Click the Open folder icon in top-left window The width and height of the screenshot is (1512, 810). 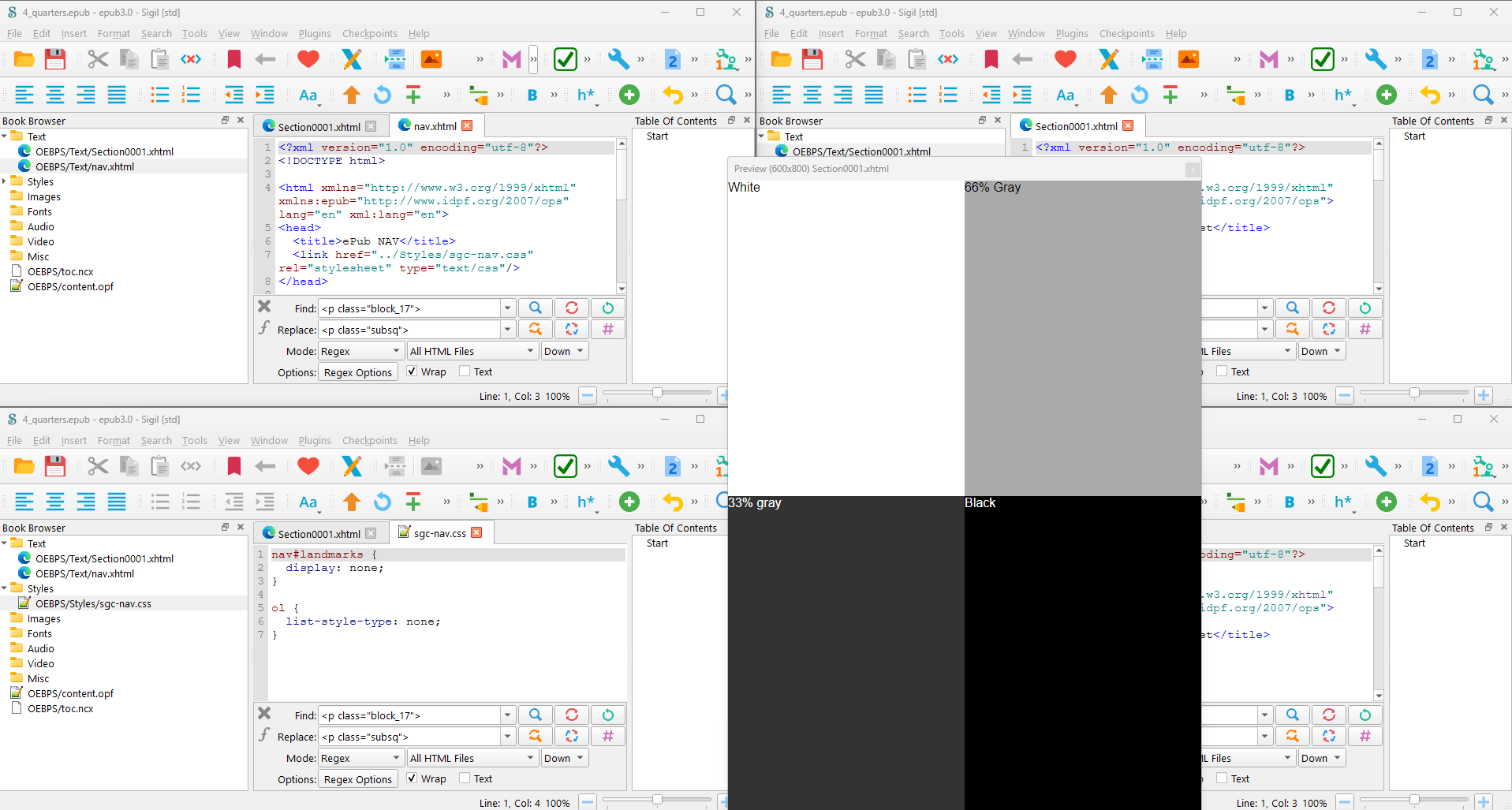pyautogui.click(x=24, y=59)
